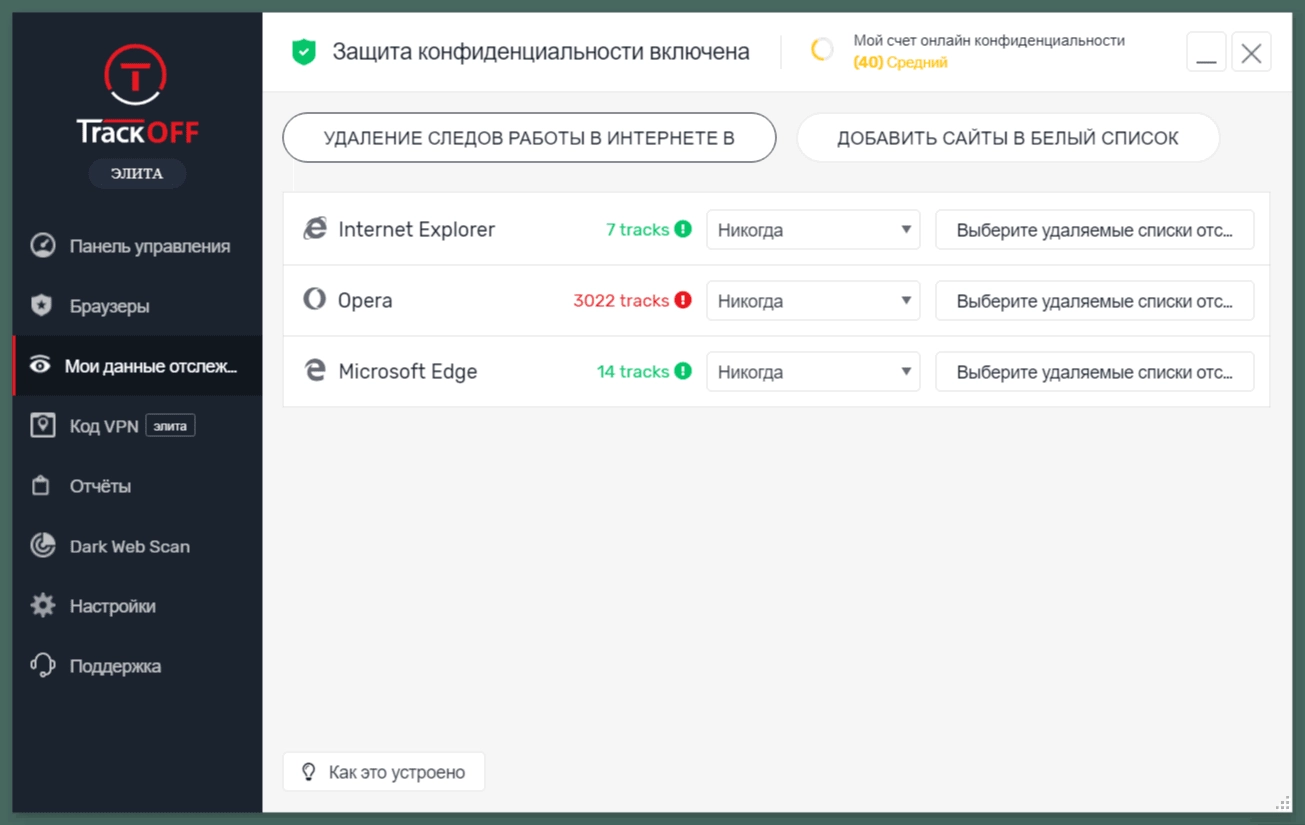1305x825 pixels.
Task: Click the Браузеры shield icon
Action: (x=41, y=305)
